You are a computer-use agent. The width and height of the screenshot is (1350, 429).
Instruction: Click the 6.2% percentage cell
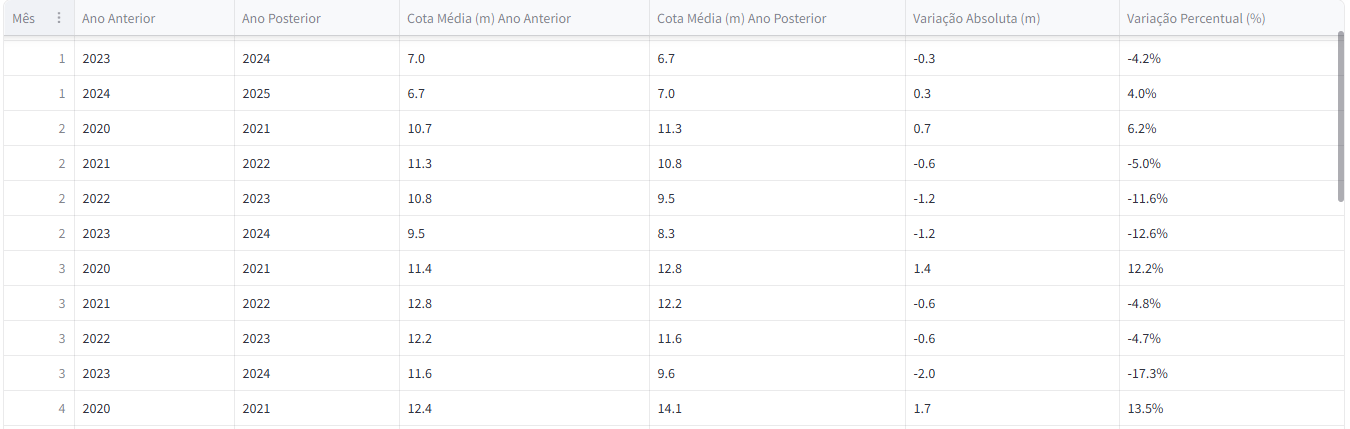(1141, 128)
